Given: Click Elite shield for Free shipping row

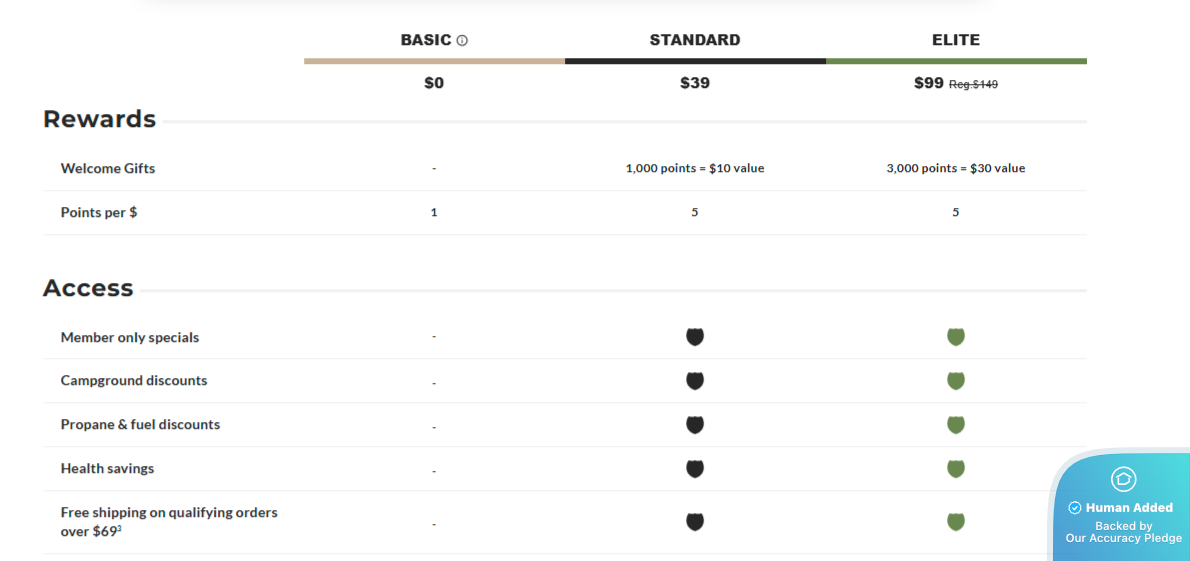Looking at the screenshot, I should [956, 521].
